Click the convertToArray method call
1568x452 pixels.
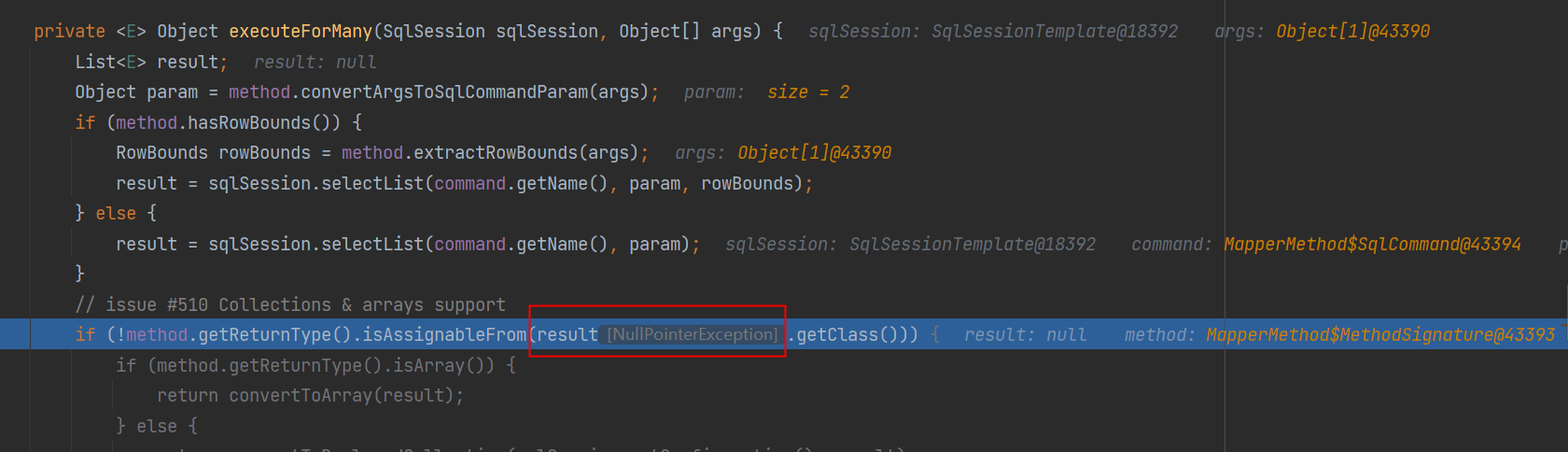pos(301,396)
